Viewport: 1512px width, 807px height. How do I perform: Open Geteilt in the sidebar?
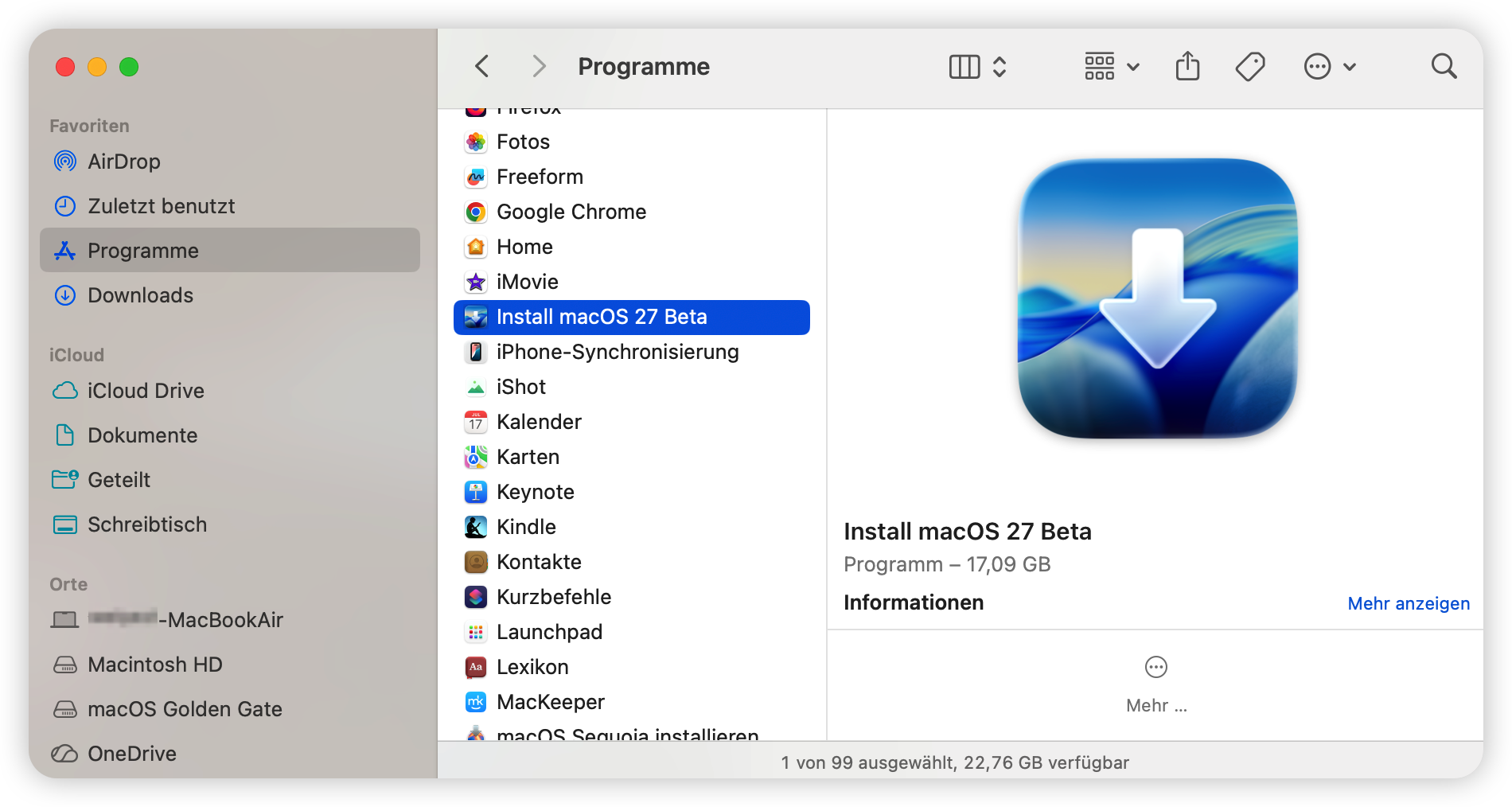coord(230,480)
